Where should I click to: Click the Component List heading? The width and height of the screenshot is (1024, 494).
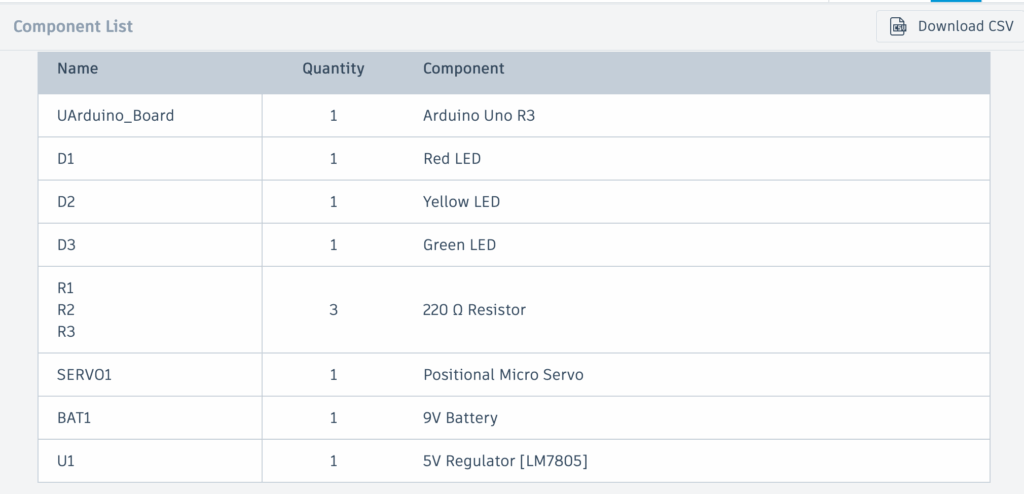click(x=73, y=26)
